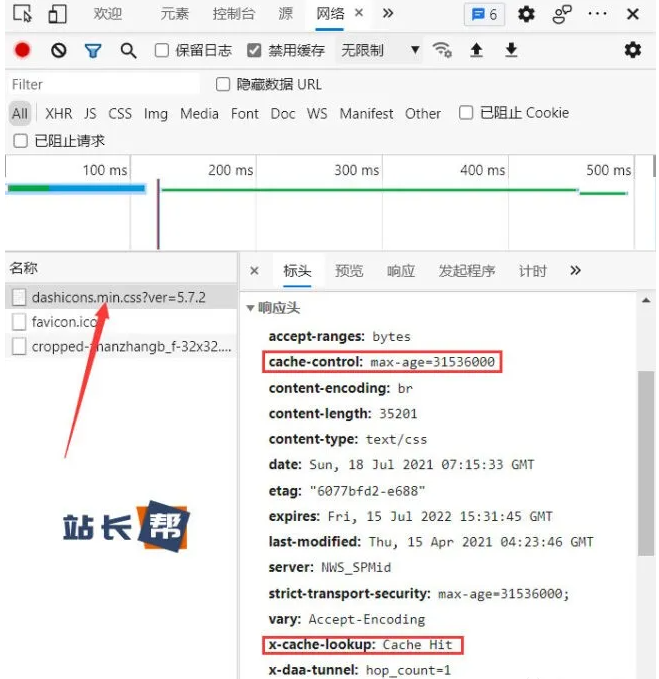
Task: Click headers pane scroll-up arrow
Action: [x=646, y=300]
